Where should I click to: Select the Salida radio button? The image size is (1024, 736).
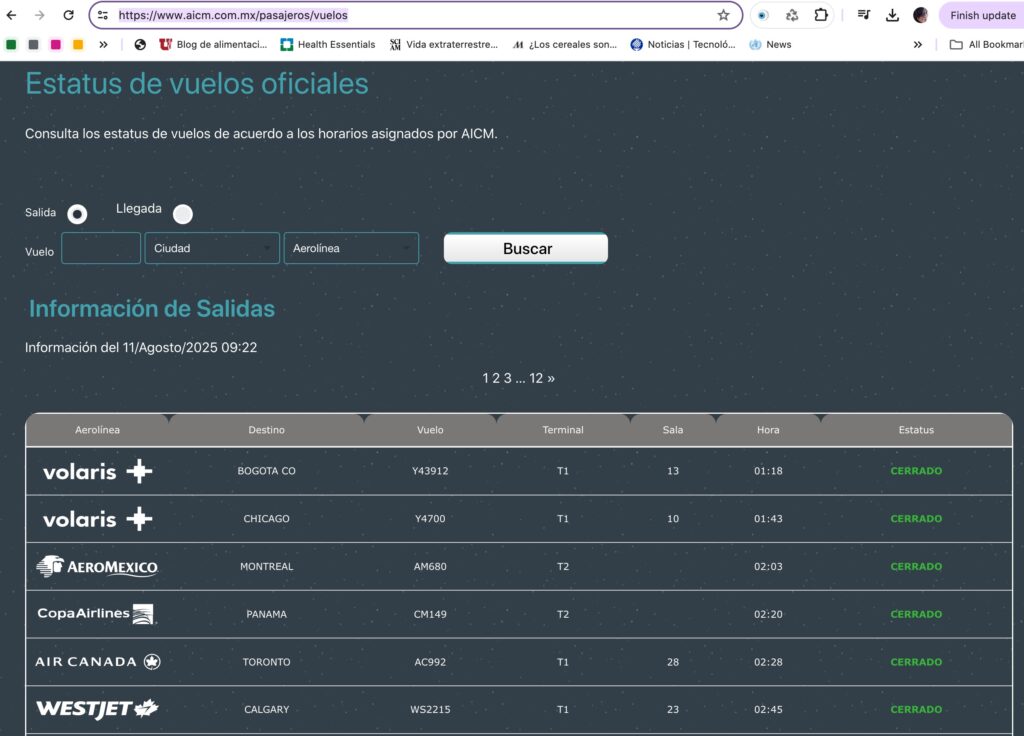76,213
